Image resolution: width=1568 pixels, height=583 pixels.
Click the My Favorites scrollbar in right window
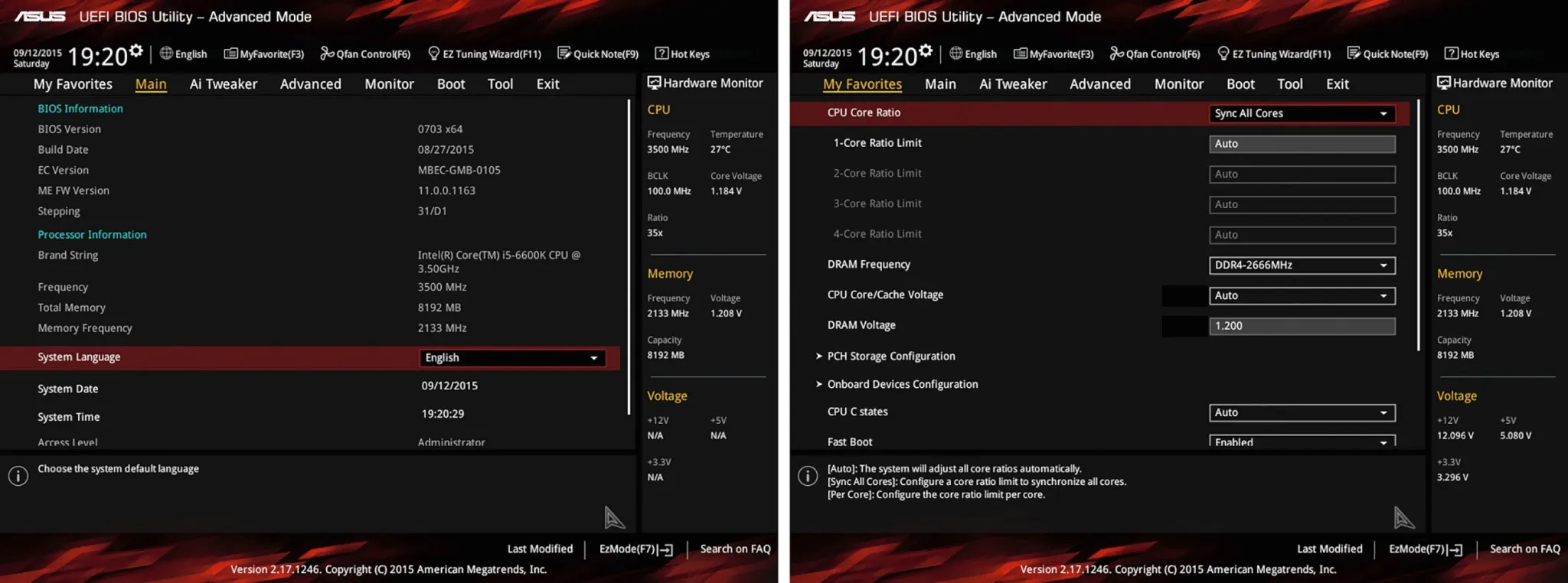pos(1418,225)
